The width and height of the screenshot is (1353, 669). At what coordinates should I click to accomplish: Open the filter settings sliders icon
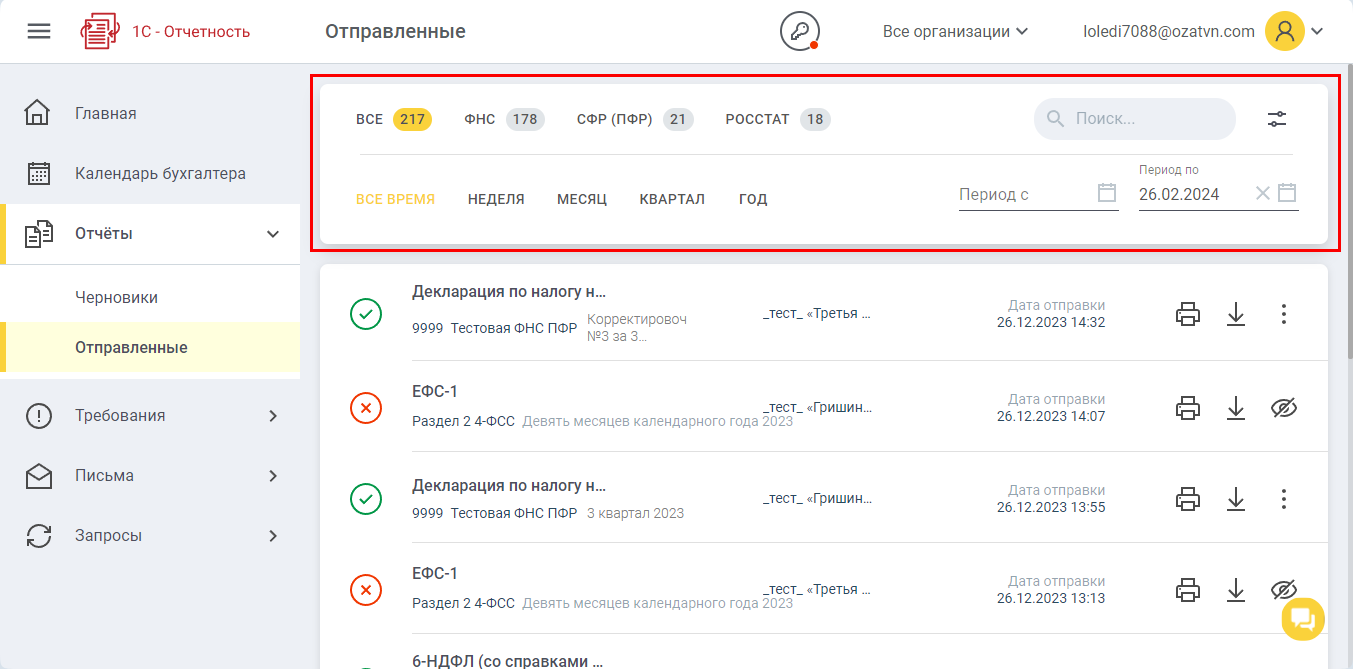click(1277, 119)
